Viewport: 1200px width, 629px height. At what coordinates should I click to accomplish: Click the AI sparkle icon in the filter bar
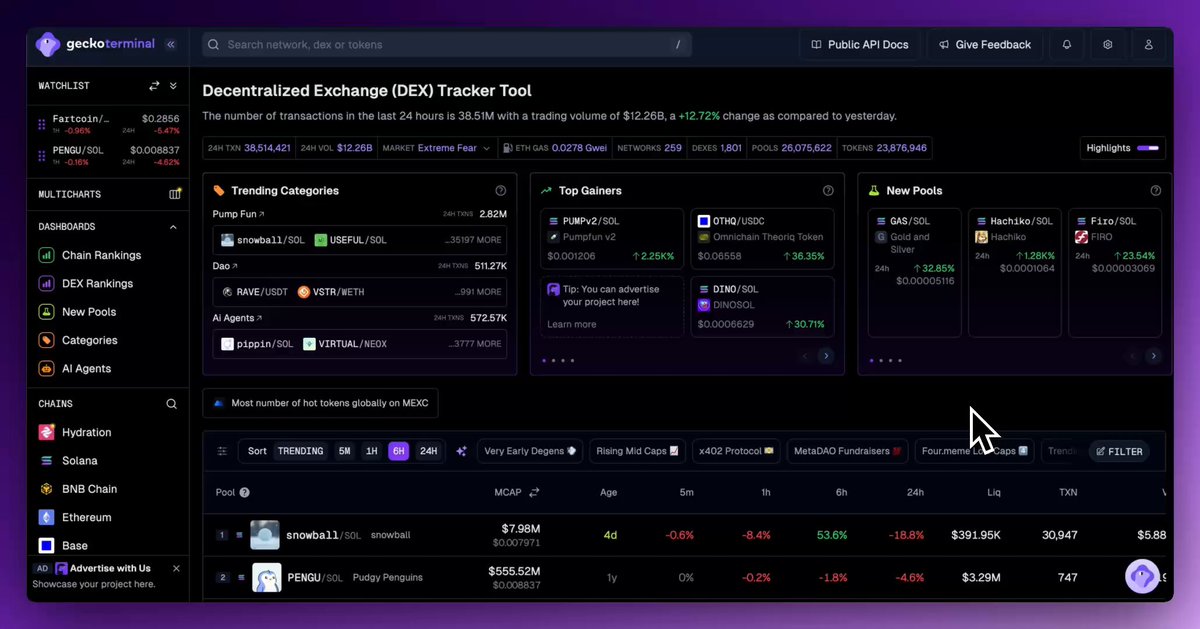461,451
